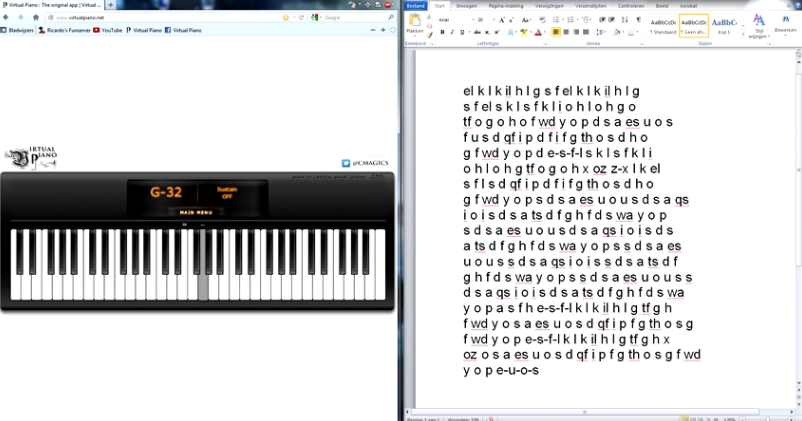This screenshot has width=802, height=421.
Task: Expand the Stijl wijzigen dropdown
Action: (759, 27)
